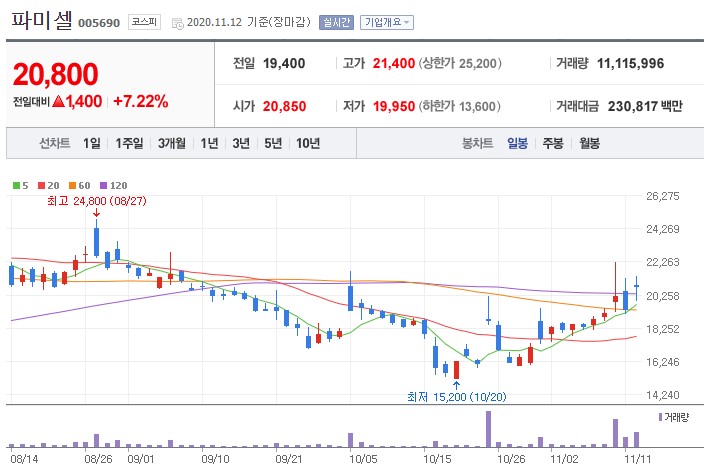
Task: Switch to 일봉 daily candle chart
Action: click(518, 143)
